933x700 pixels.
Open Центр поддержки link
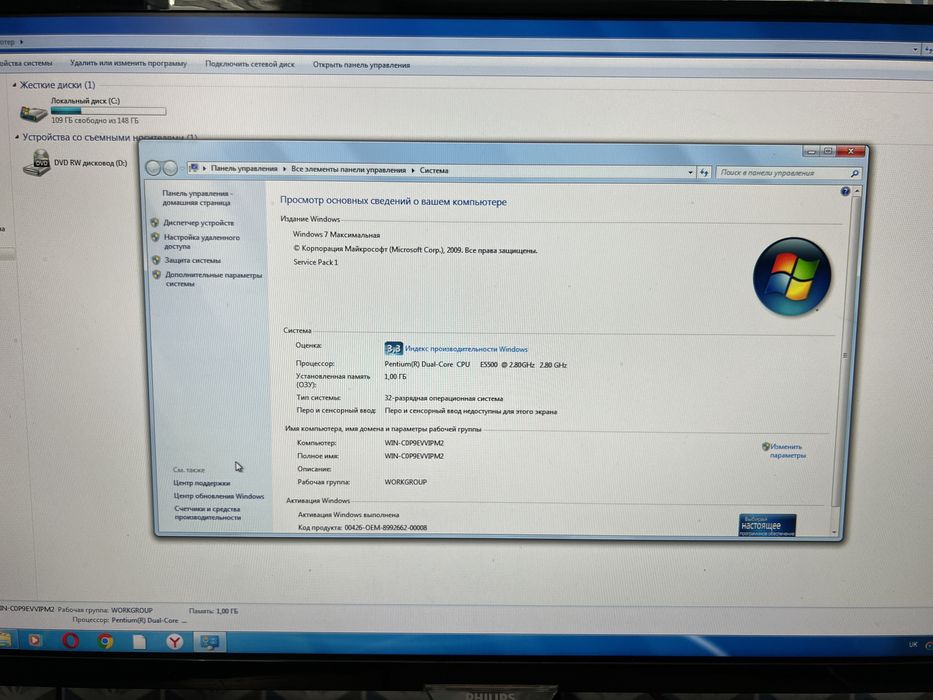coord(201,483)
